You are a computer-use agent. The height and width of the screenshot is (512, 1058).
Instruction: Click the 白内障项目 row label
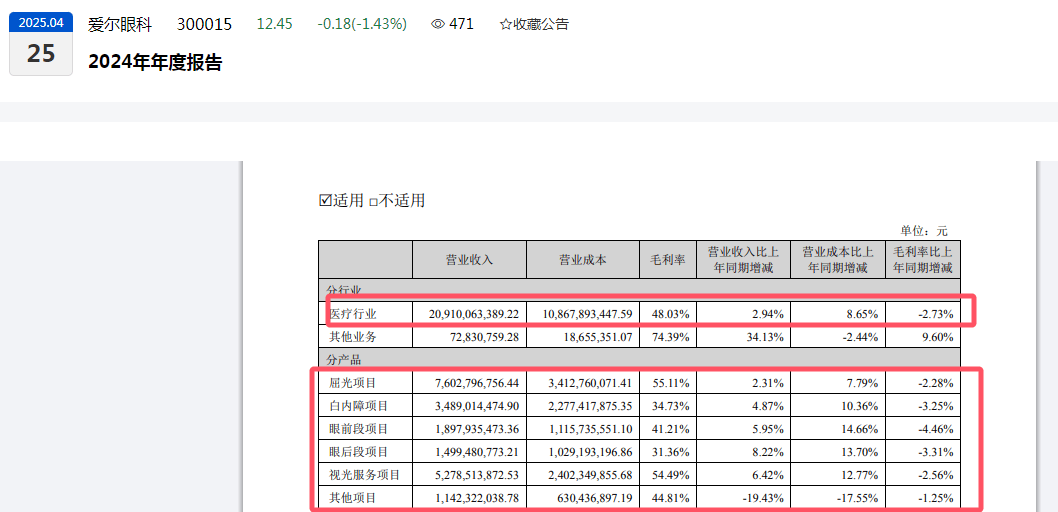[359, 406]
